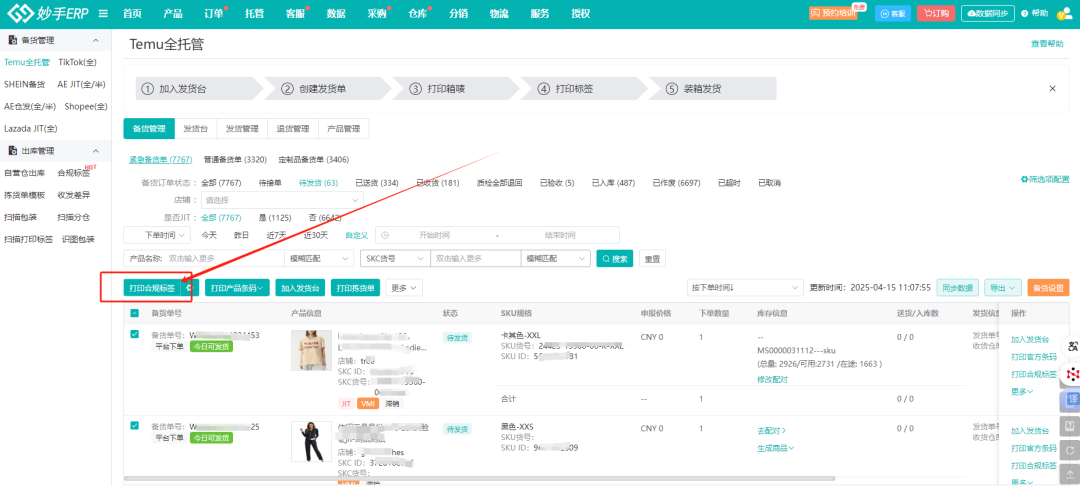
Task: Click the 帮助 question-mark icon in the header
Action: pyautogui.click(x=1024, y=13)
